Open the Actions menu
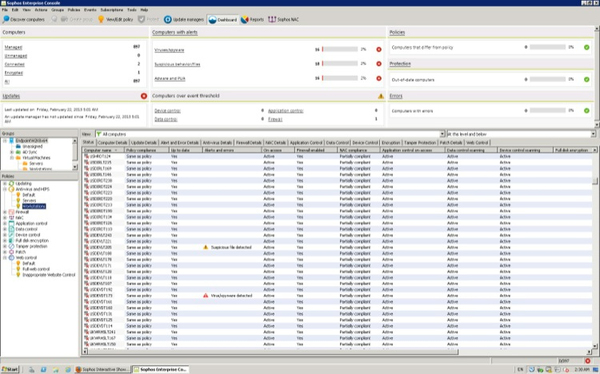 (41, 10)
